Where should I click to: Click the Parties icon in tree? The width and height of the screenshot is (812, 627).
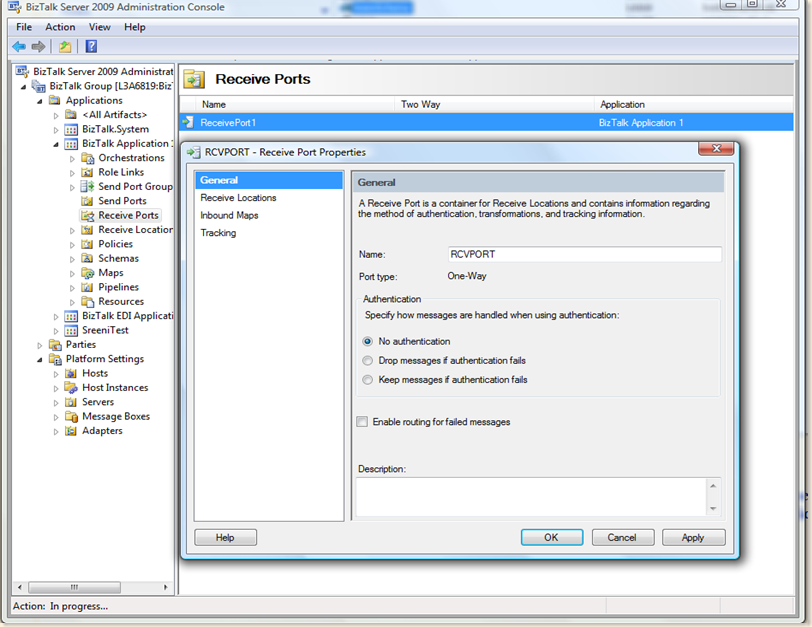(x=55, y=345)
